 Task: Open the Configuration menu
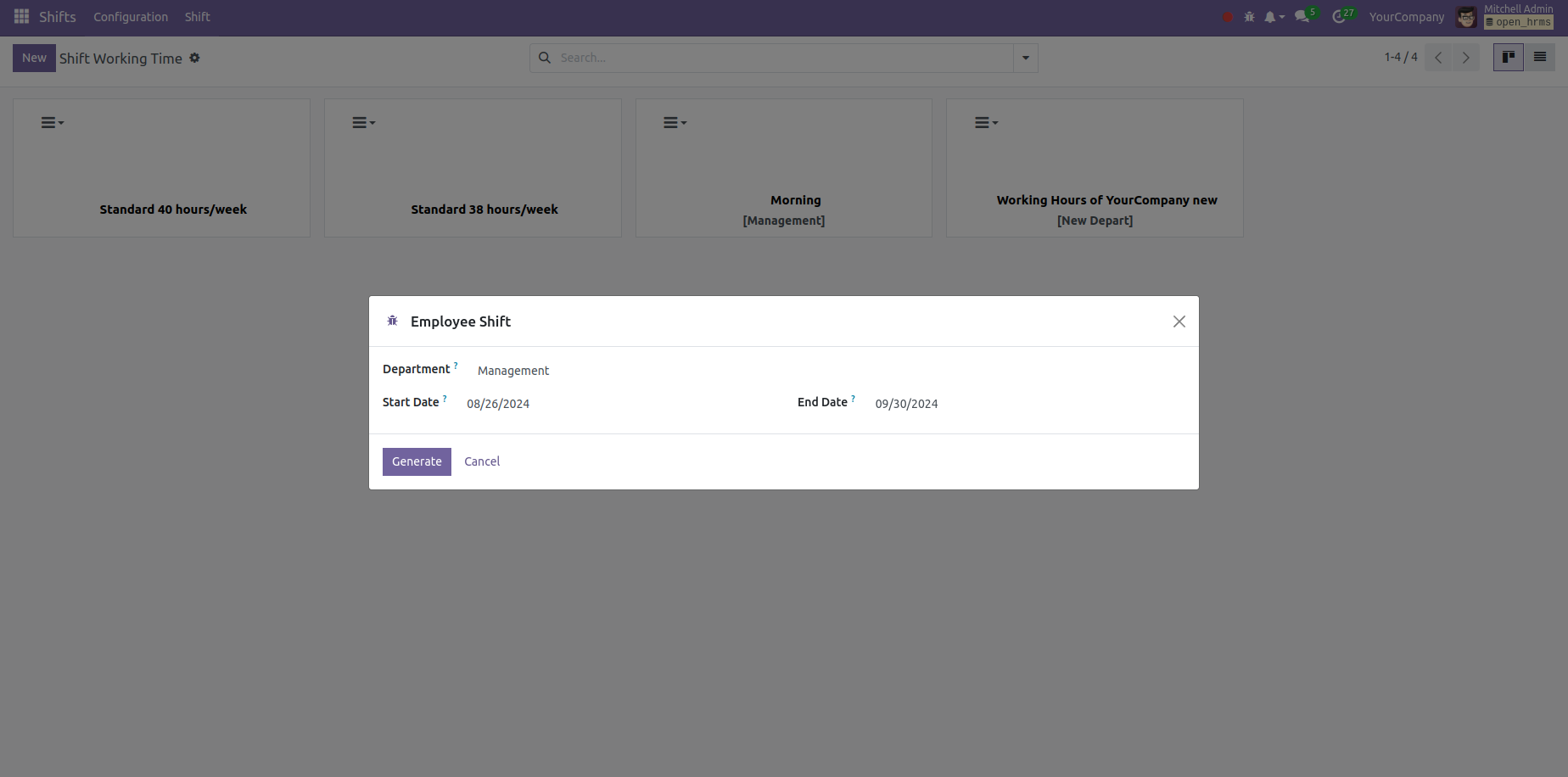(131, 17)
